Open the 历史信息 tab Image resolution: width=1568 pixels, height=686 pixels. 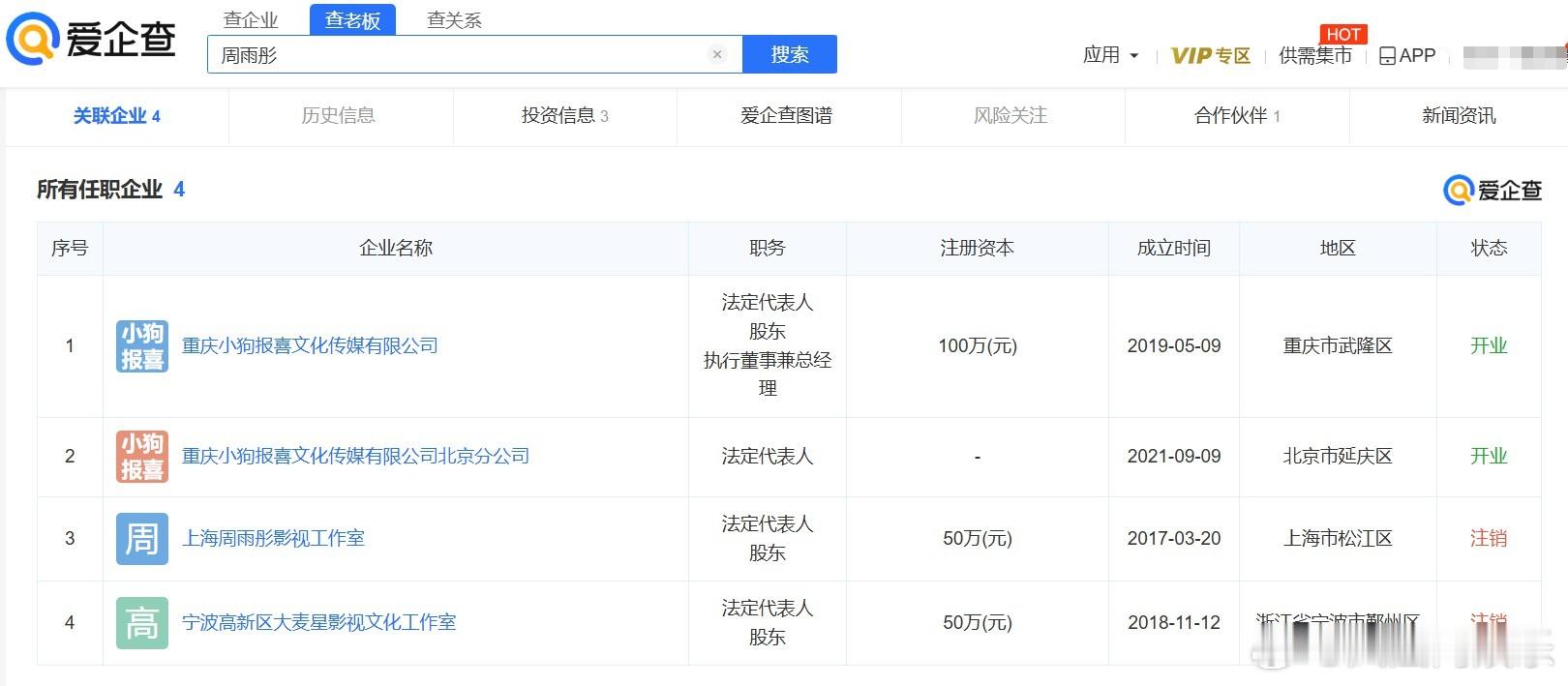tap(338, 116)
